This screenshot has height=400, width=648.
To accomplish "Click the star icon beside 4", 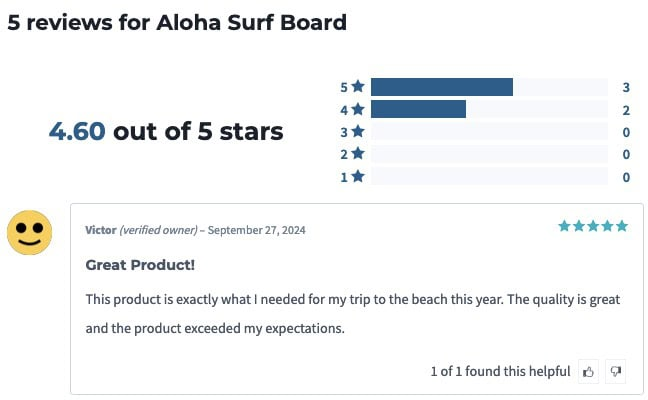I will click(x=358, y=109).
